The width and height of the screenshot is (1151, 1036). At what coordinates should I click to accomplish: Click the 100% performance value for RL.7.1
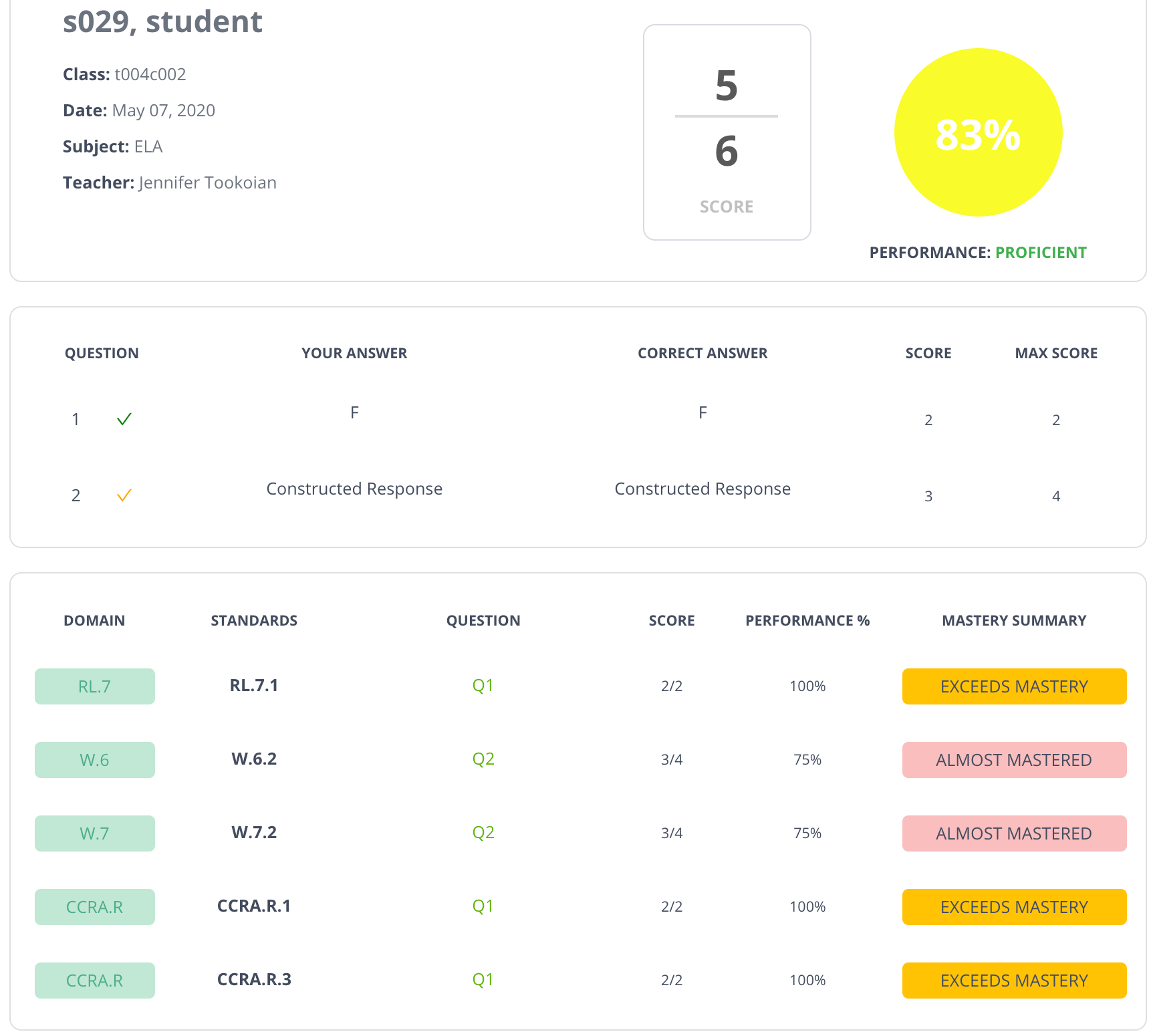pos(807,686)
